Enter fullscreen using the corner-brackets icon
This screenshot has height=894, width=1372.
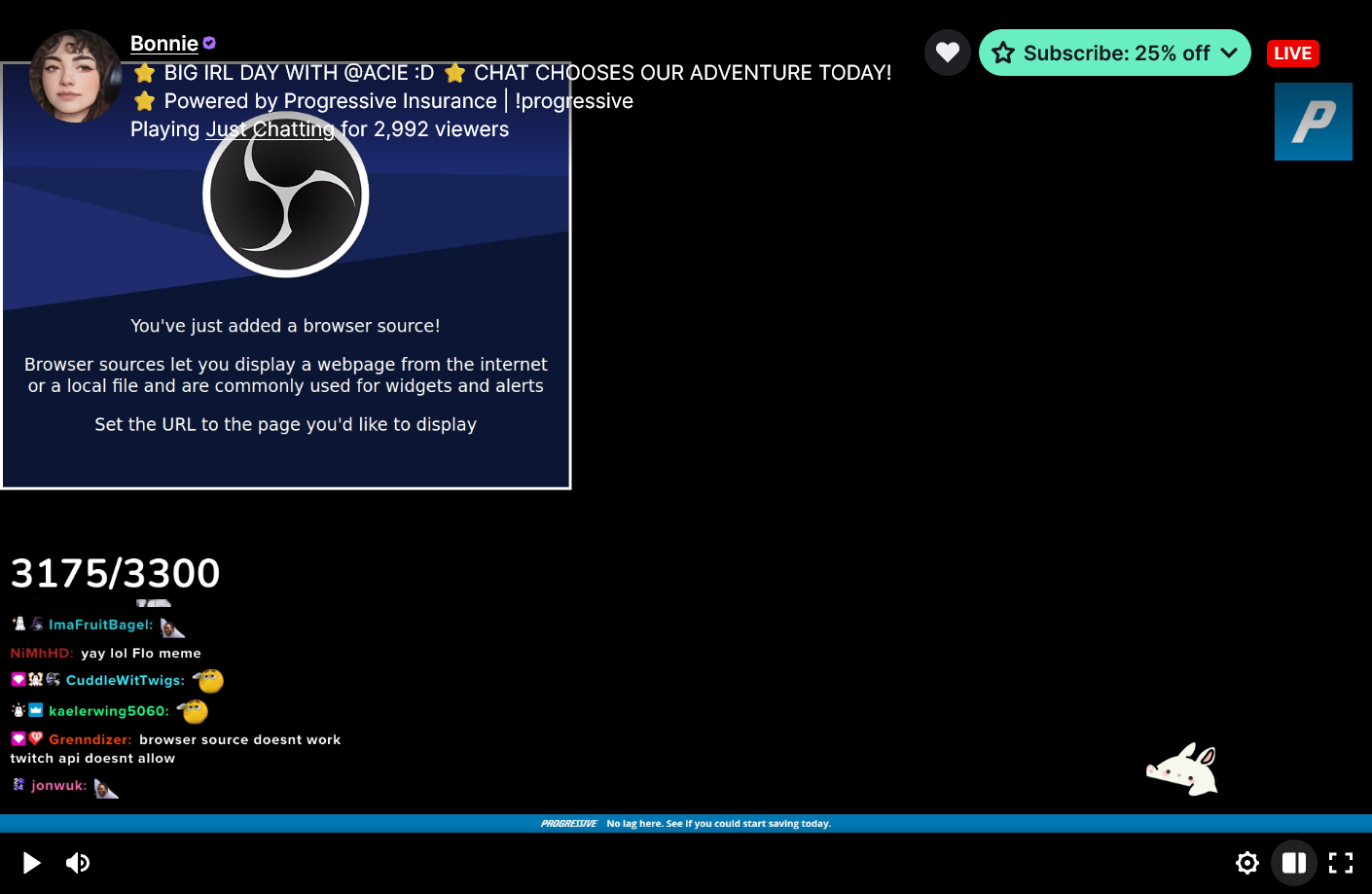(x=1341, y=863)
